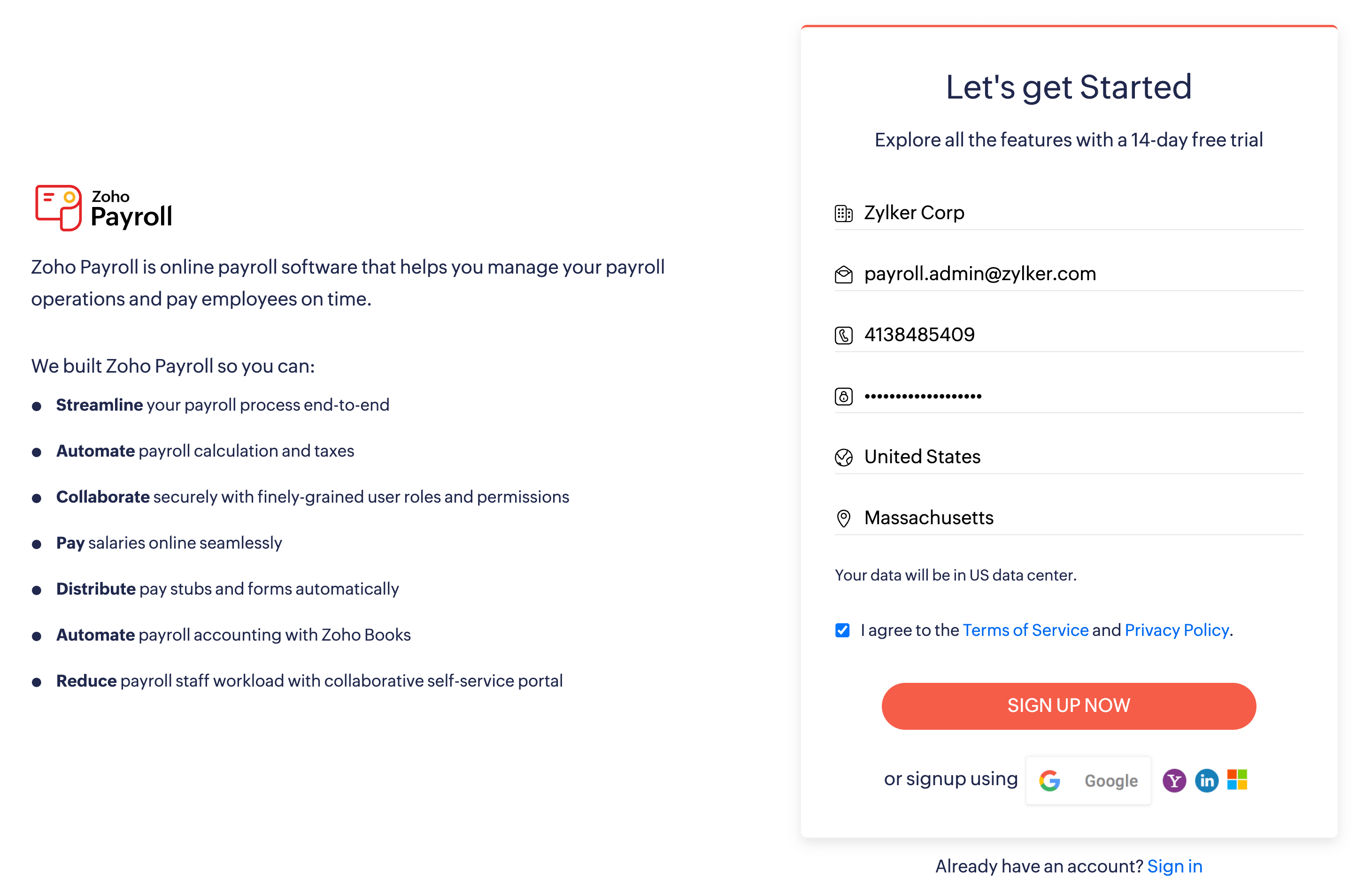Screen dimensions: 1372x887
Task: Click the company building icon
Action: 843,214
